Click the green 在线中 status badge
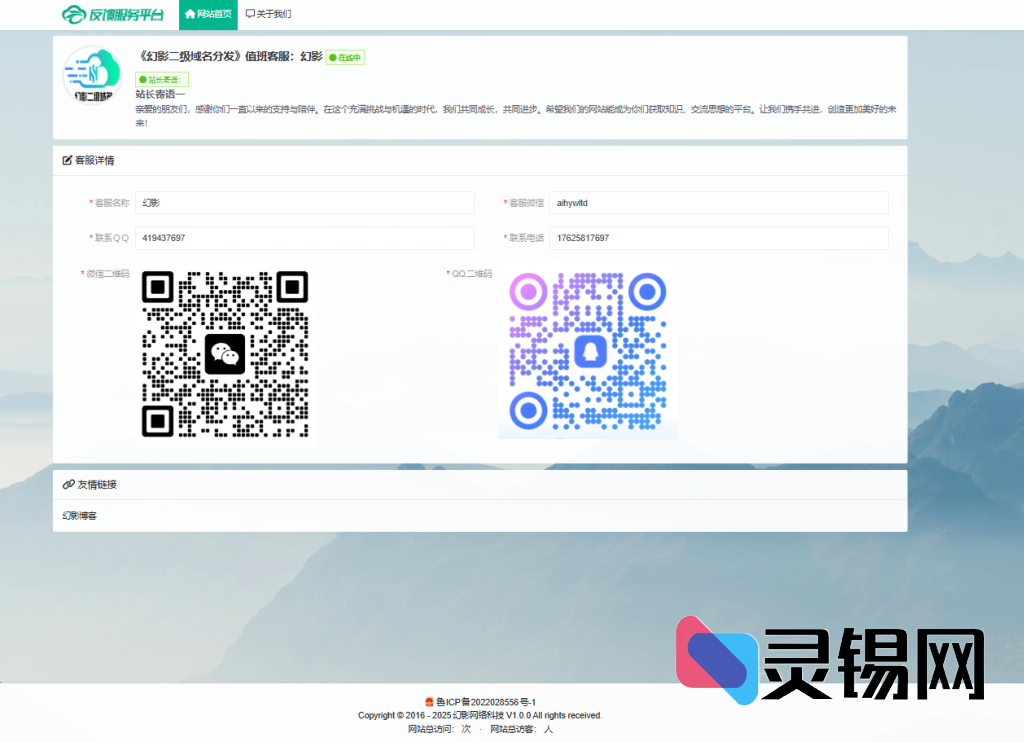1024x742 pixels. pos(345,58)
